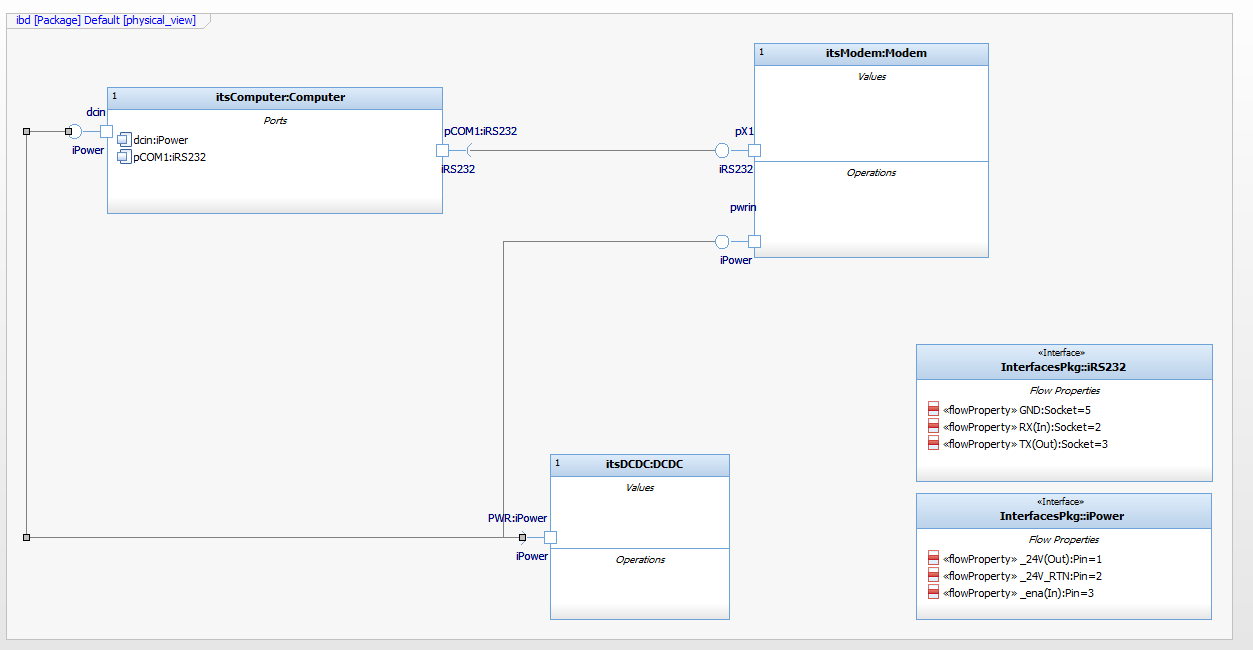Select the PWR:iPower port on the DCDC block
The image size is (1253, 650).
(548, 537)
